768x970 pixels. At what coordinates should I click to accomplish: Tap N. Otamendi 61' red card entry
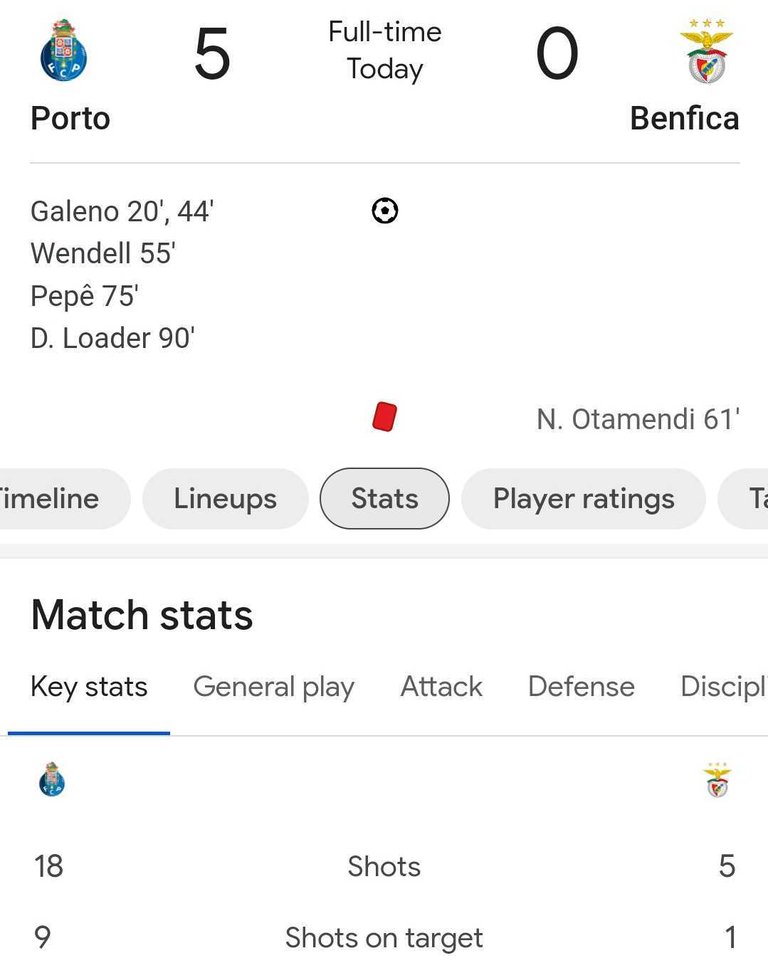(x=638, y=419)
